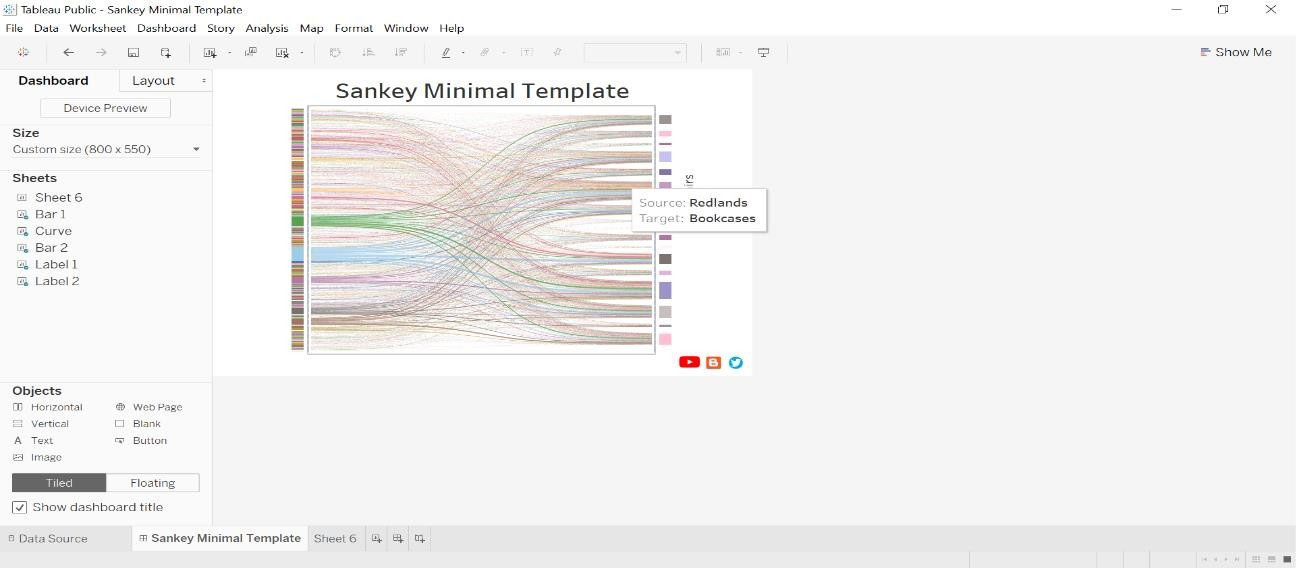Open the Worksheet menu
The image size is (1296, 568).
coord(97,28)
